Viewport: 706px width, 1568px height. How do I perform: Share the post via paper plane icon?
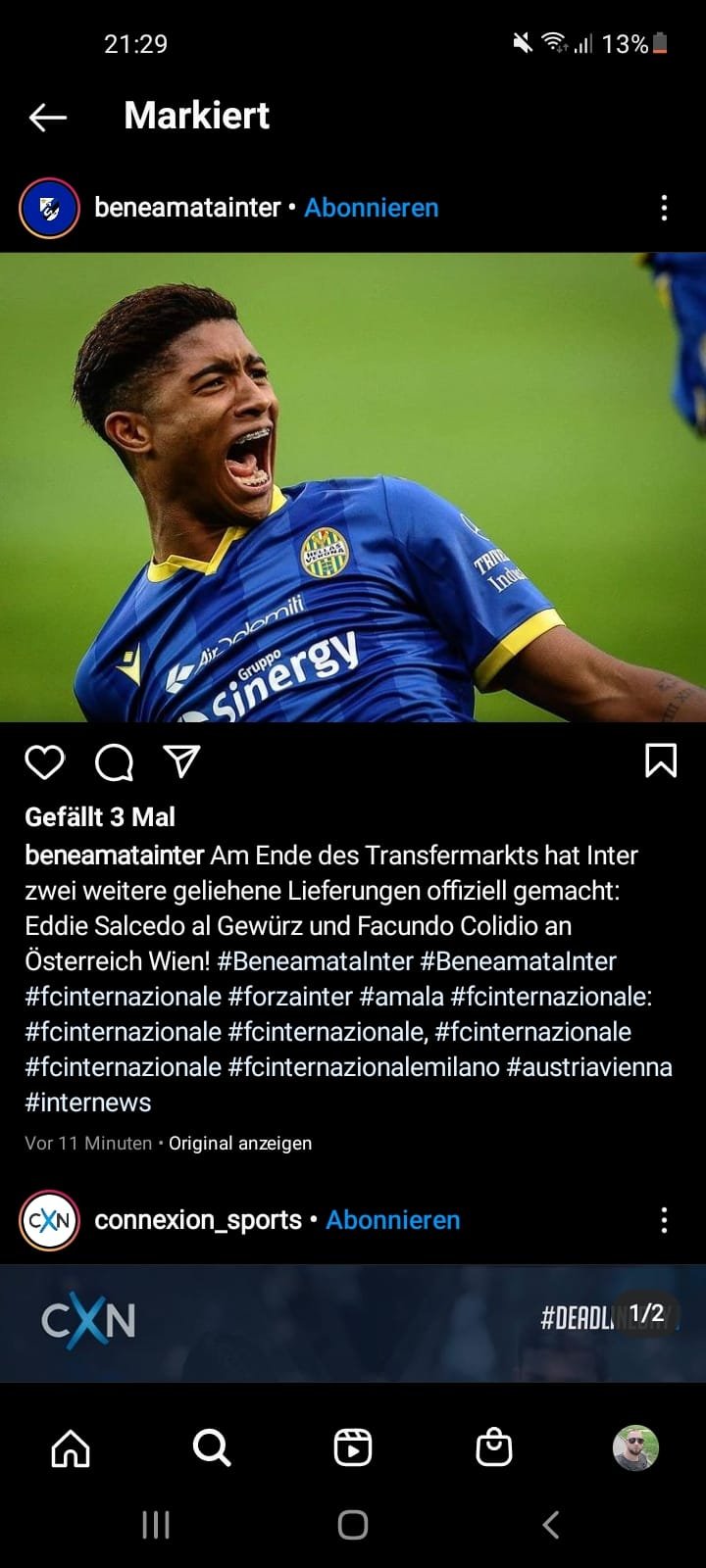coord(182,761)
